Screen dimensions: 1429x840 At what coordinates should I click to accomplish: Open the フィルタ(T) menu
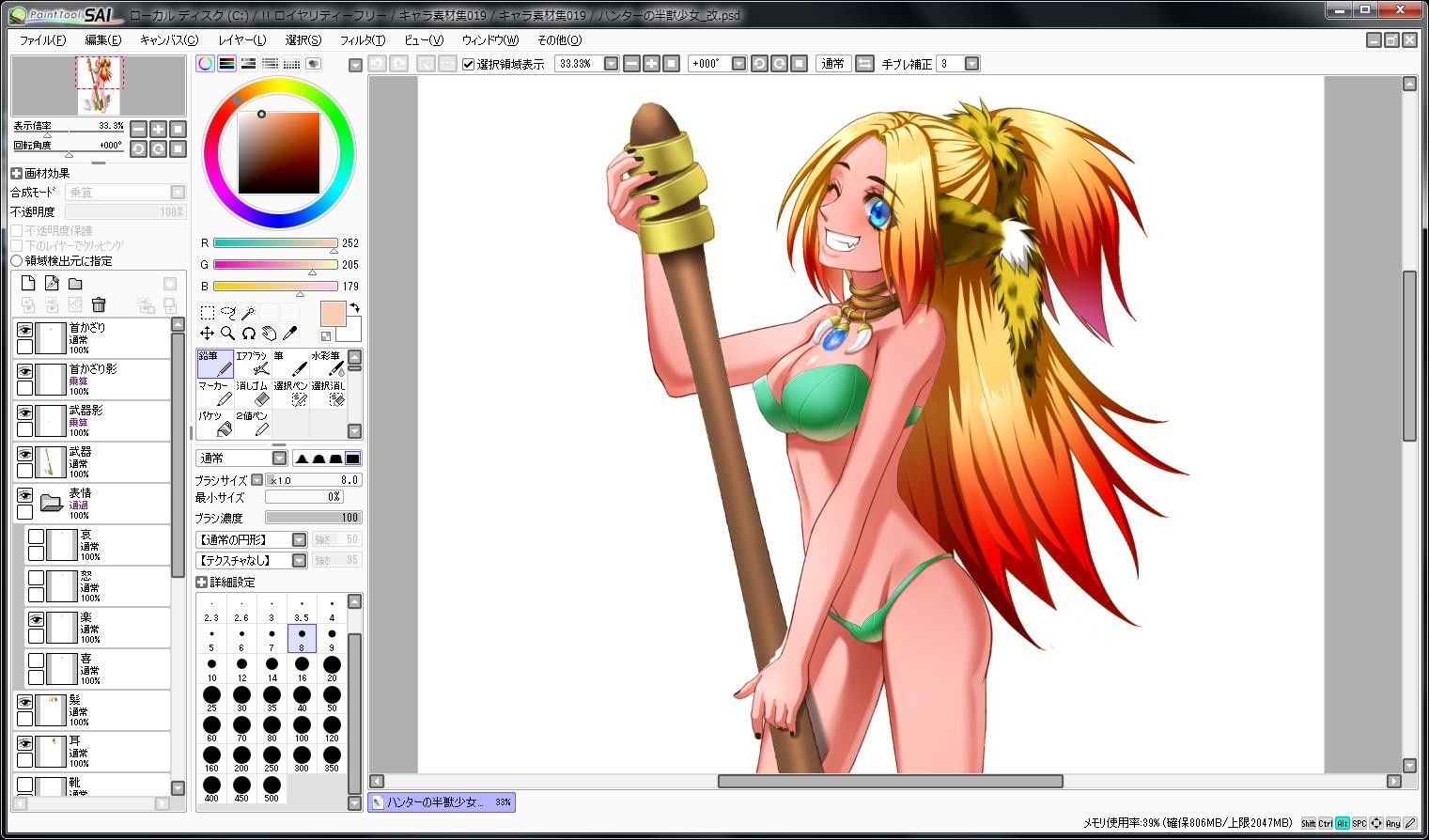pos(362,40)
